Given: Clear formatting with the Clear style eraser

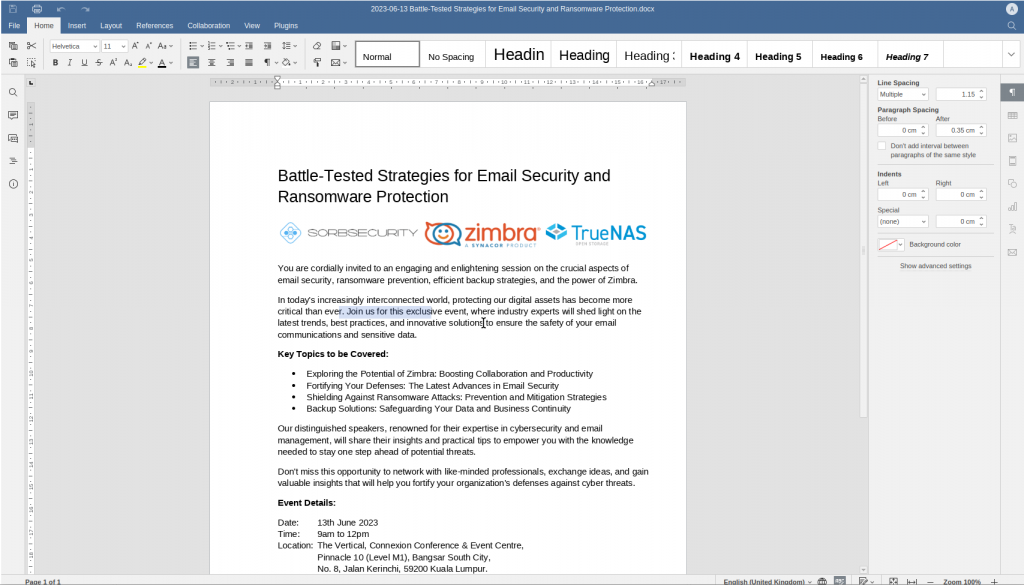Looking at the screenshot, I should tap(316, 45).
